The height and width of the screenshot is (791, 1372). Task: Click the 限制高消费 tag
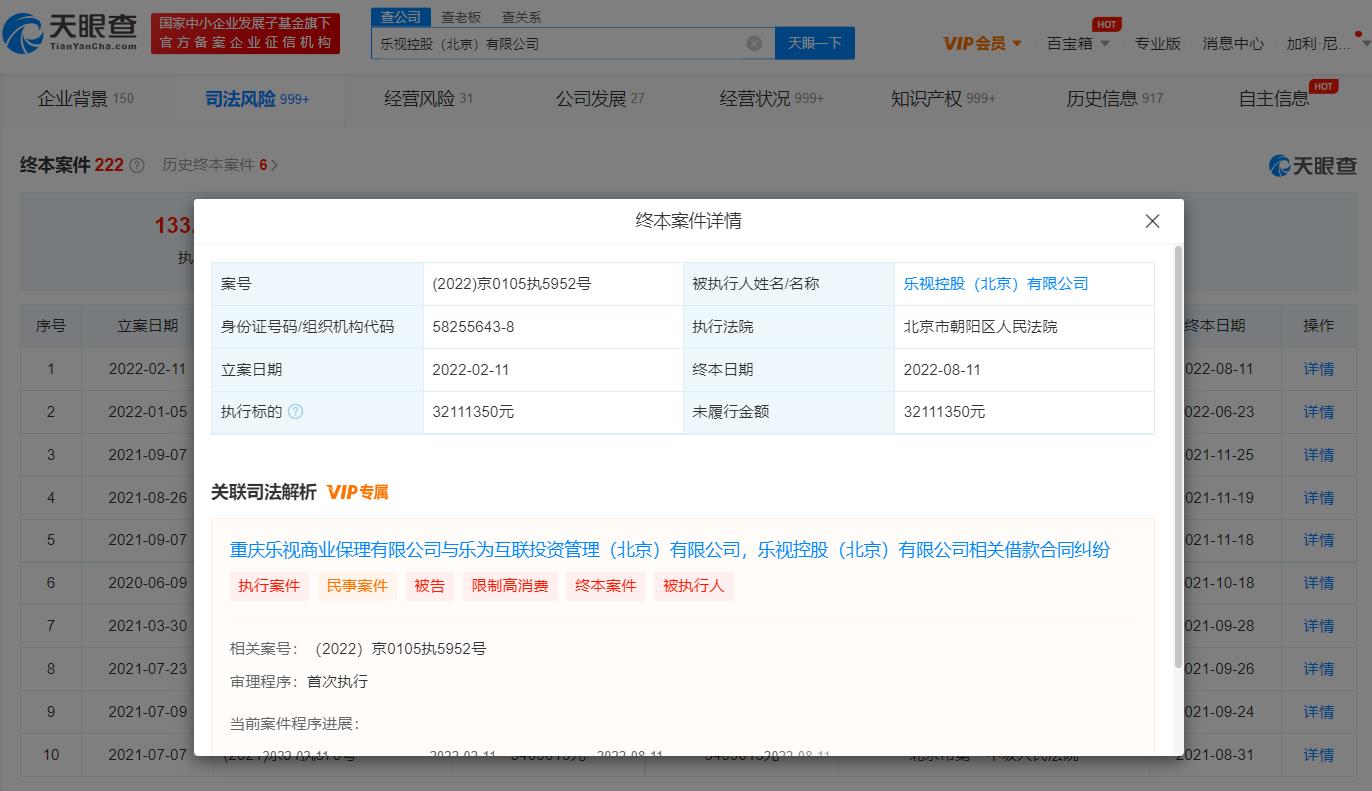(511, 586)
